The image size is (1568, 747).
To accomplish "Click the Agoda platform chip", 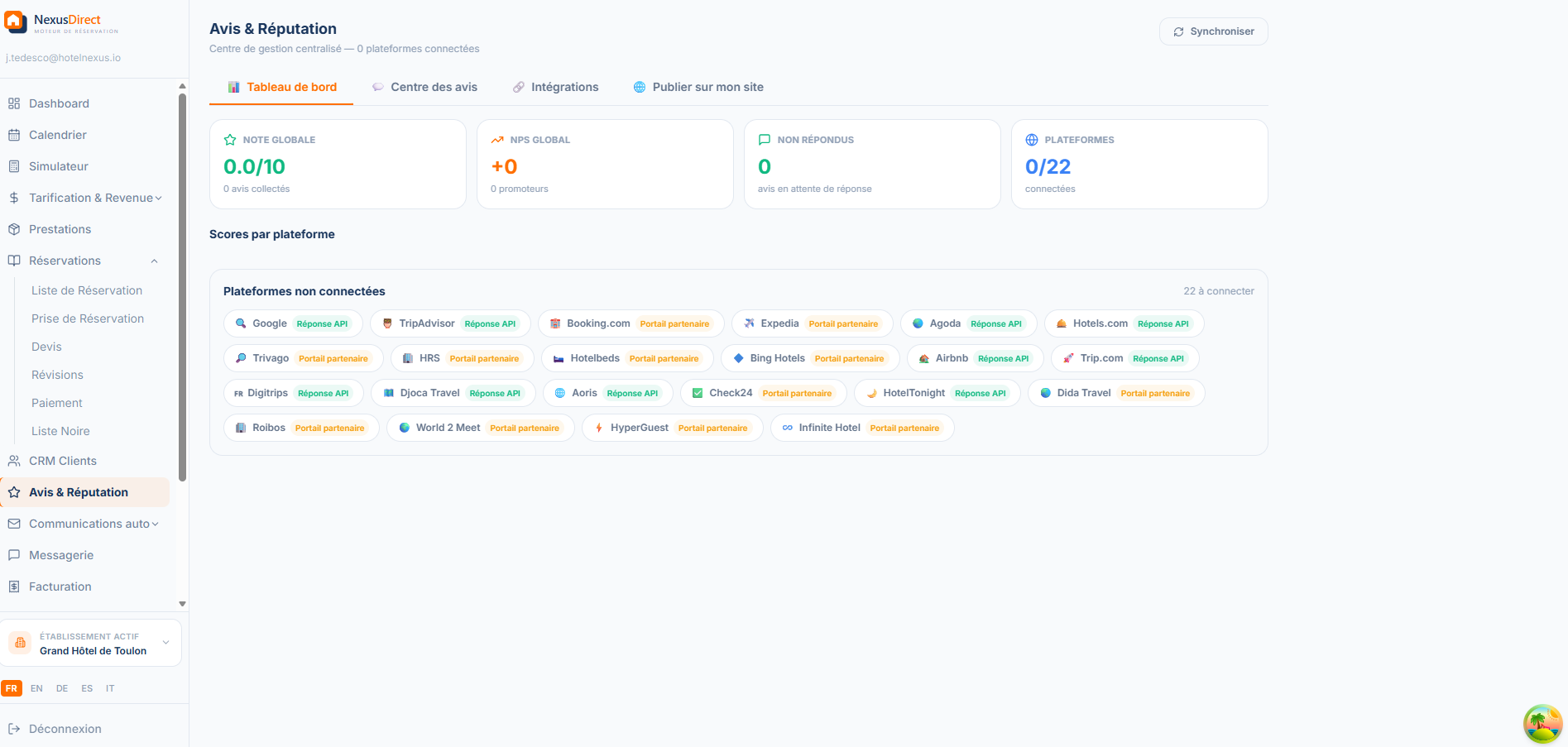I will pos(968,323).
